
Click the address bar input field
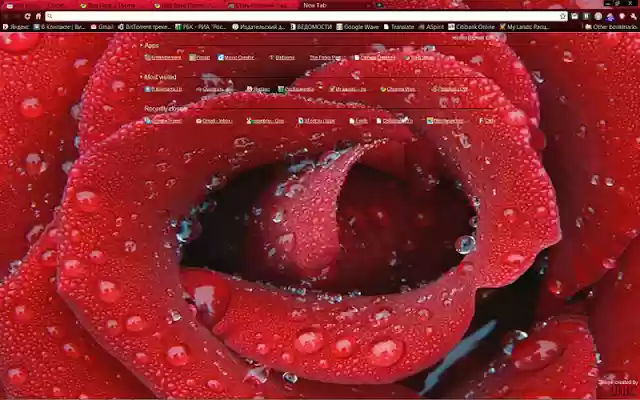306,16
